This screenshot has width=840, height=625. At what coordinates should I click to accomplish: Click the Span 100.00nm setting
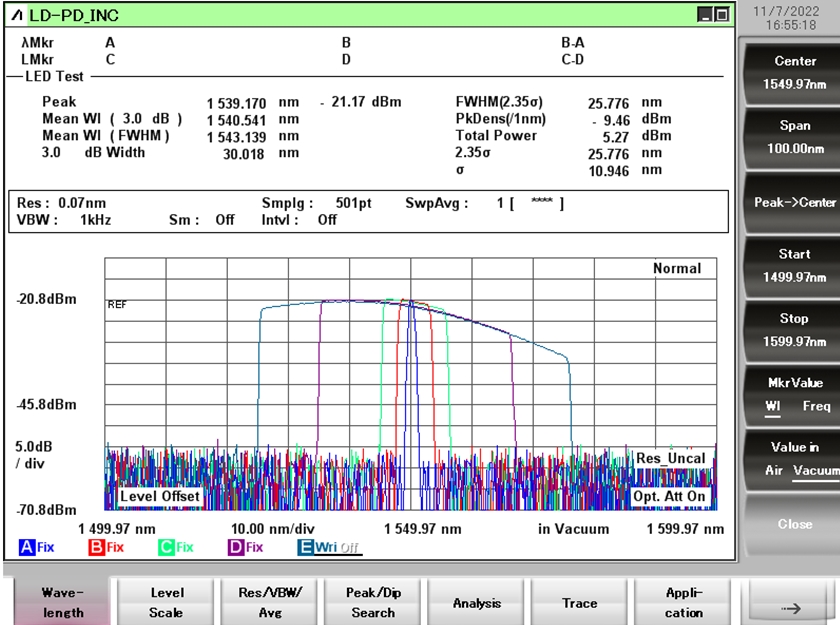(794, 137)
